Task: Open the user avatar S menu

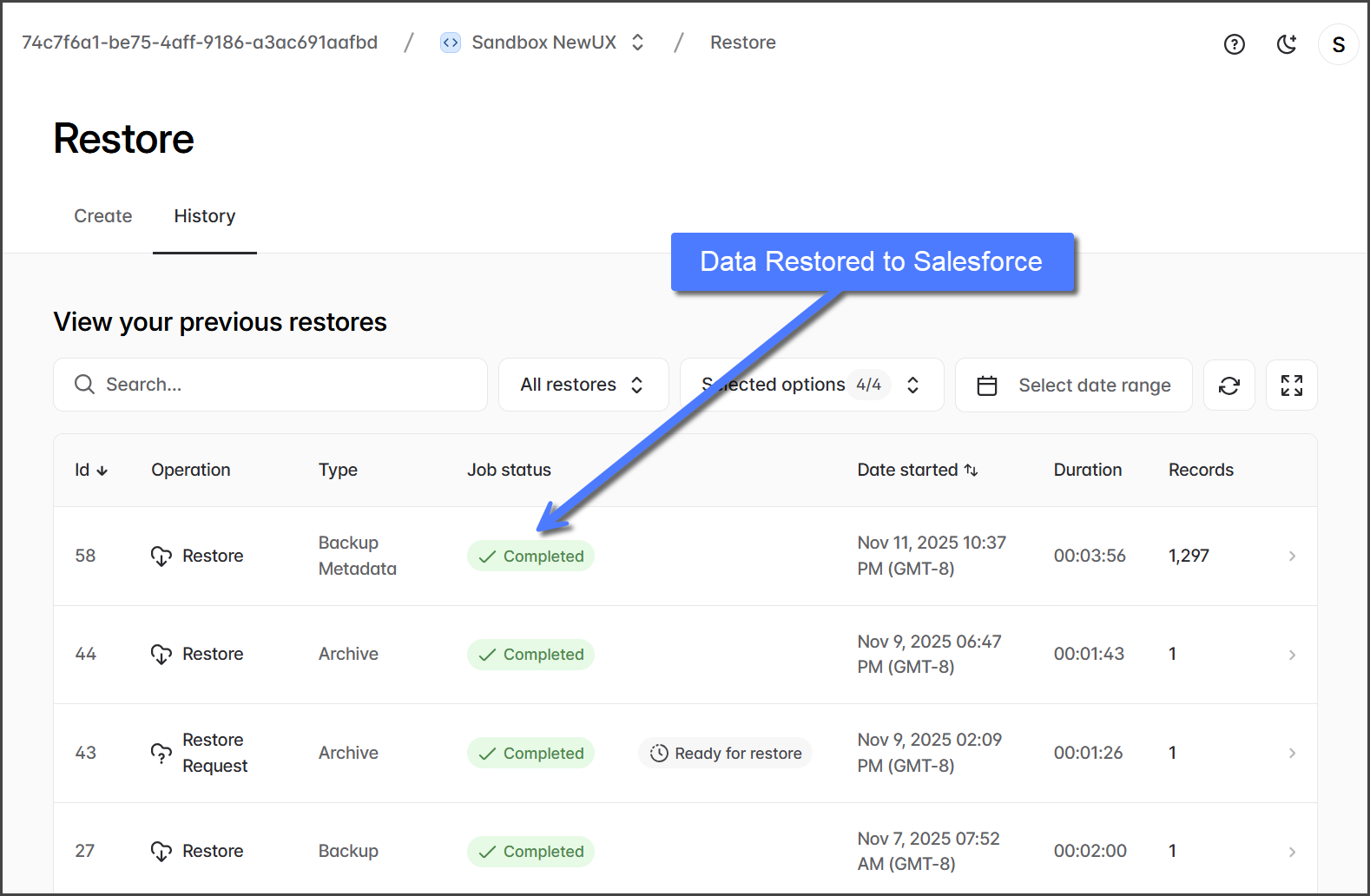Action: click(1338, 44)
